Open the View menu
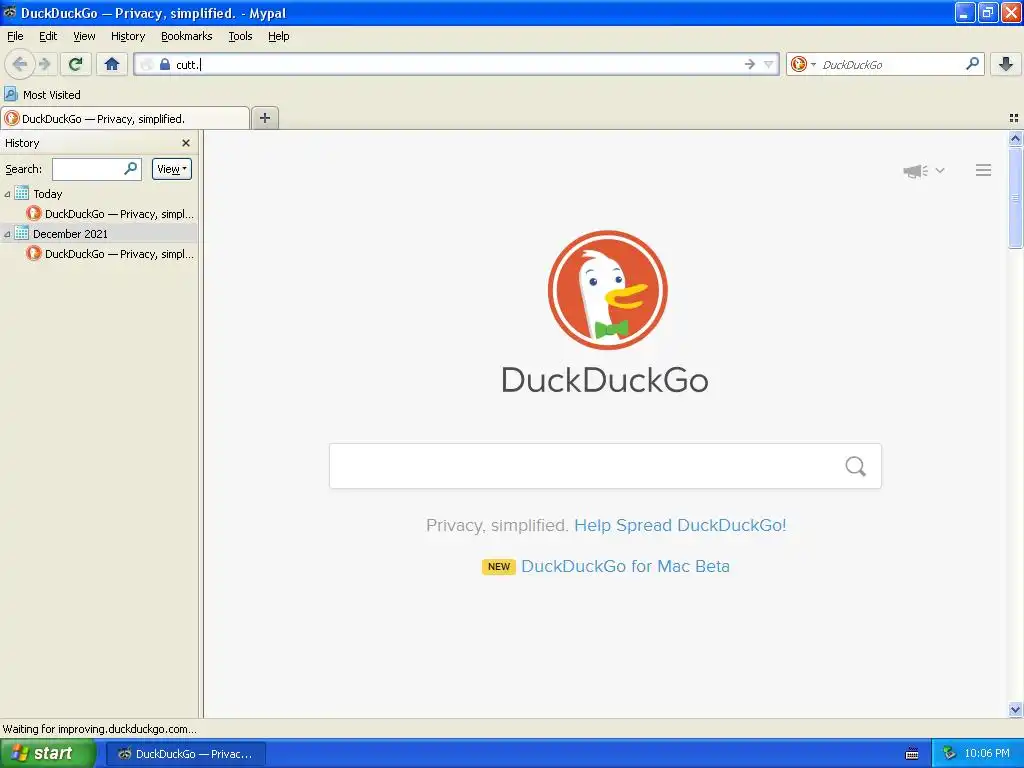 (84, 36)
